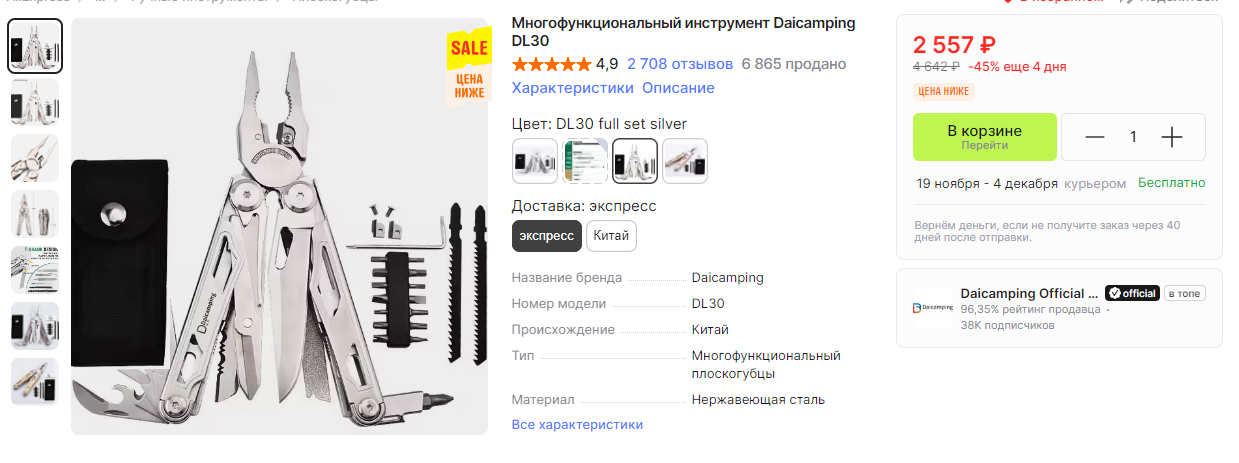Screen dimensions: 1239x463
Task: Select the экспресс delivery option
Action: pyautogui.click(x=546, y=236)
